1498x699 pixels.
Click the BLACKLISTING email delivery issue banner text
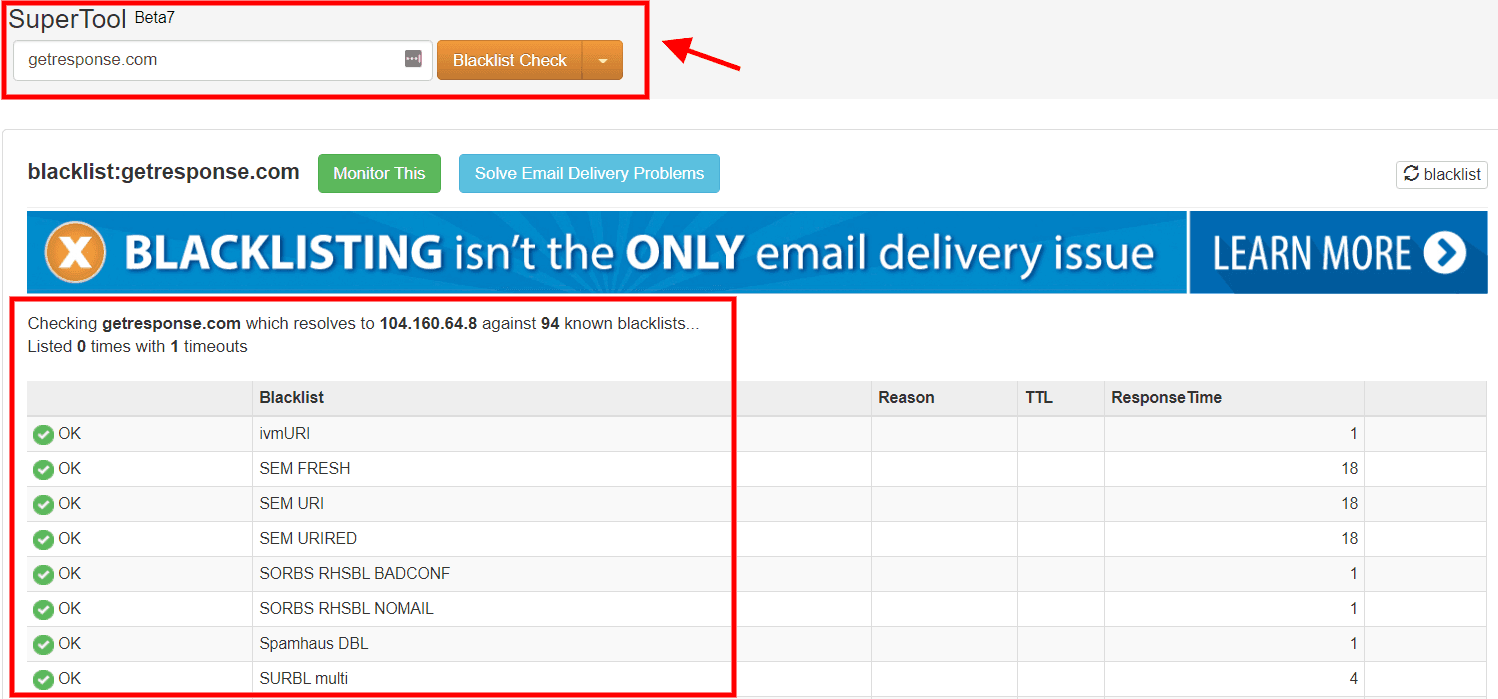(x=640, y=253)
